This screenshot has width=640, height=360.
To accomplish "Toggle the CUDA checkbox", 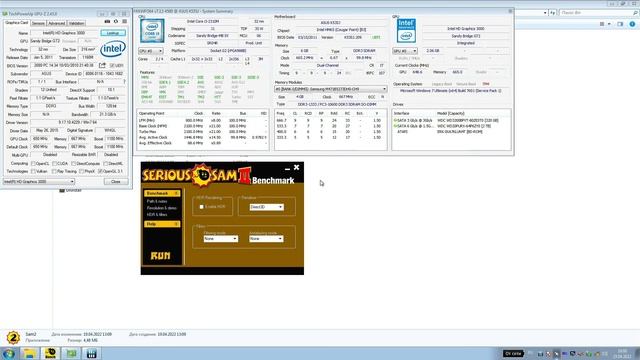I will (x=54, y=163).
